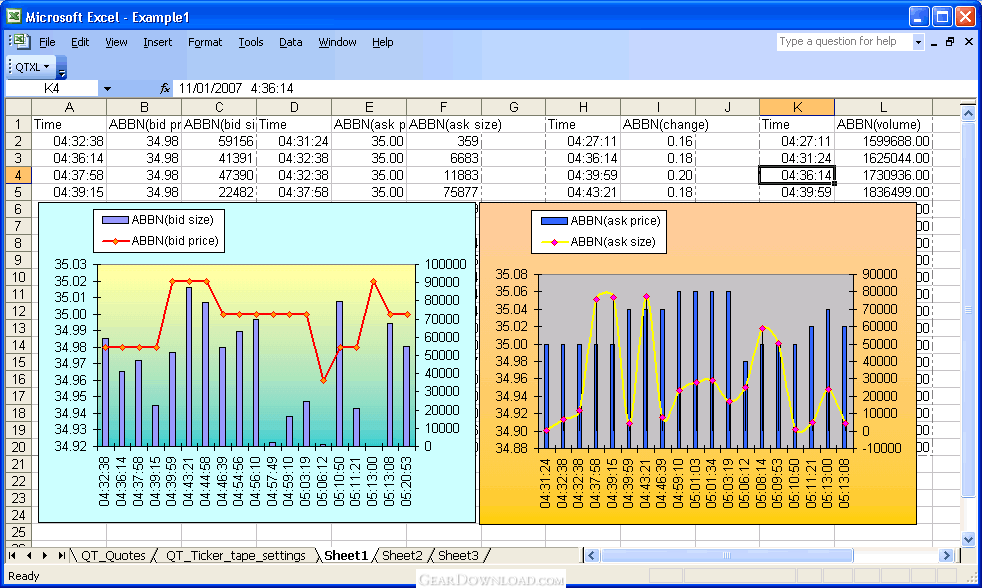
Task: Click the ABBN(ask price) legend entry
Action: tap(615, 221)
